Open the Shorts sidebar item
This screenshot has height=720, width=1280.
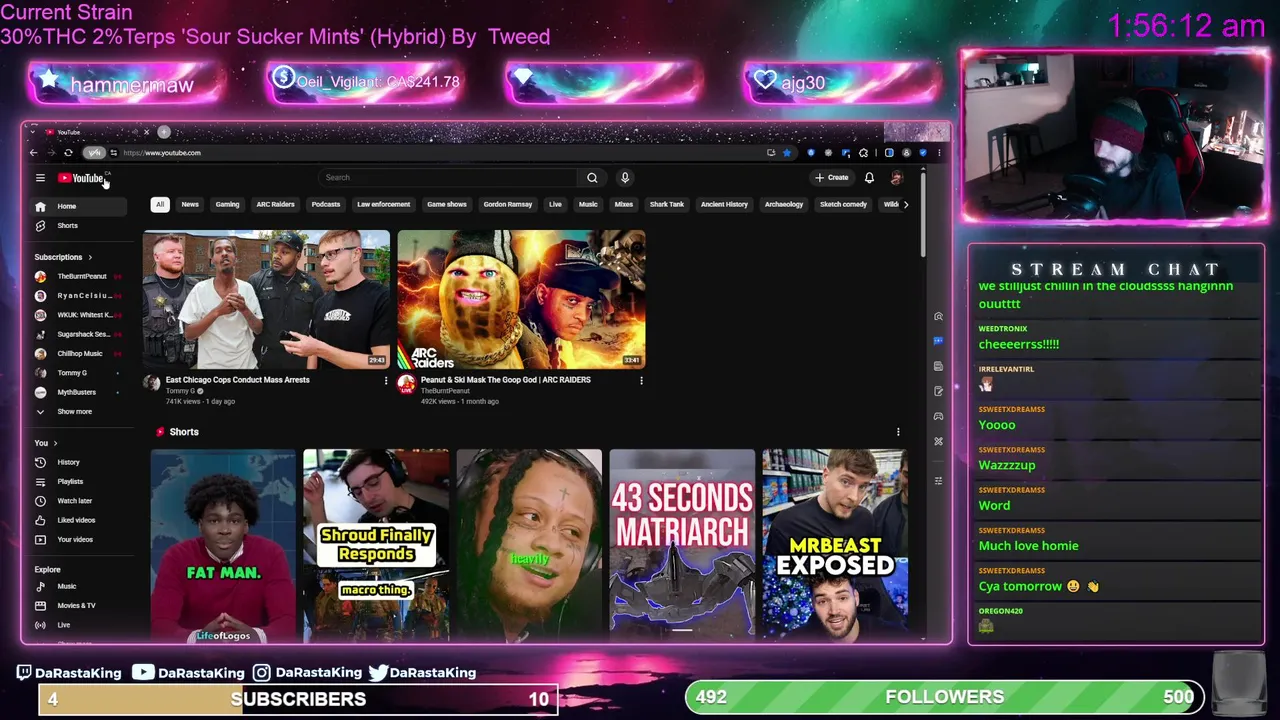(67, 226)
